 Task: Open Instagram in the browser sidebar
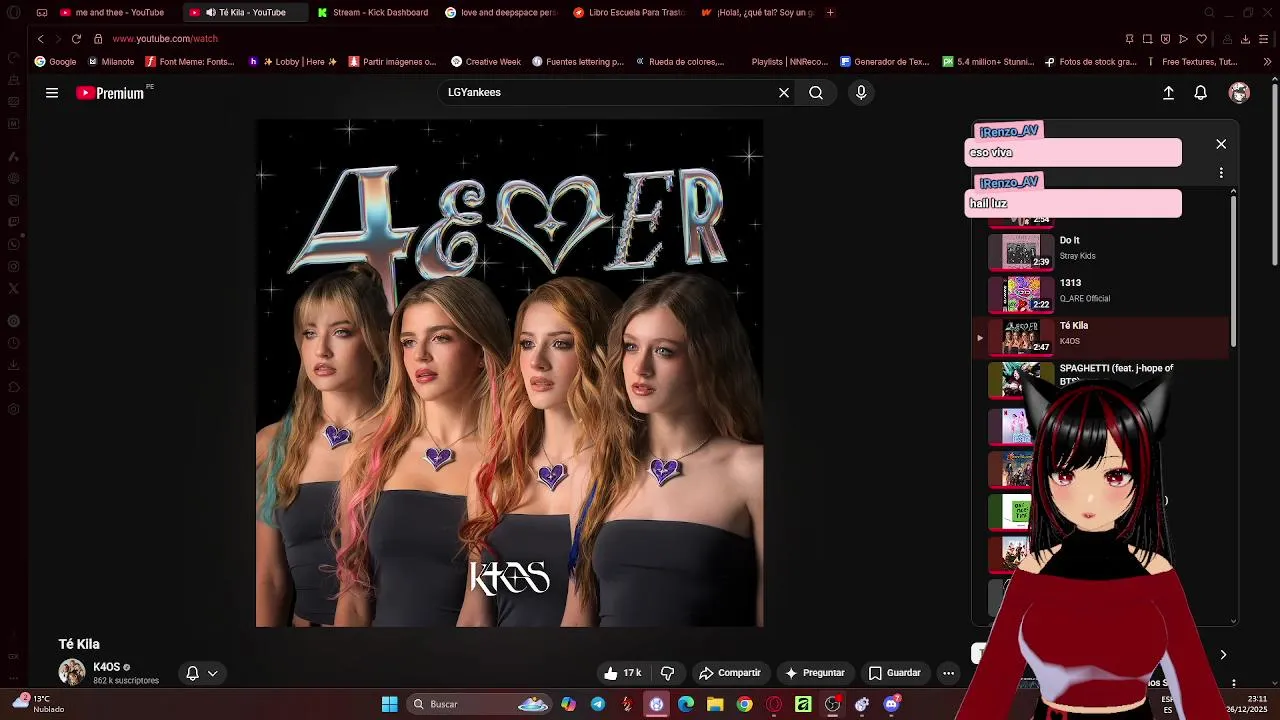coord(13,266)
